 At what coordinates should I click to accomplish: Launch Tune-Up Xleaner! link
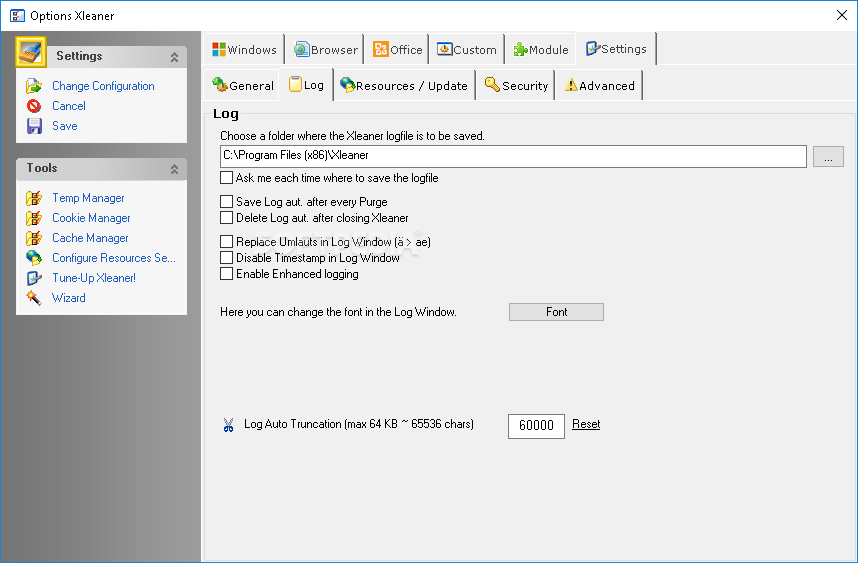[x=94, y=278]
